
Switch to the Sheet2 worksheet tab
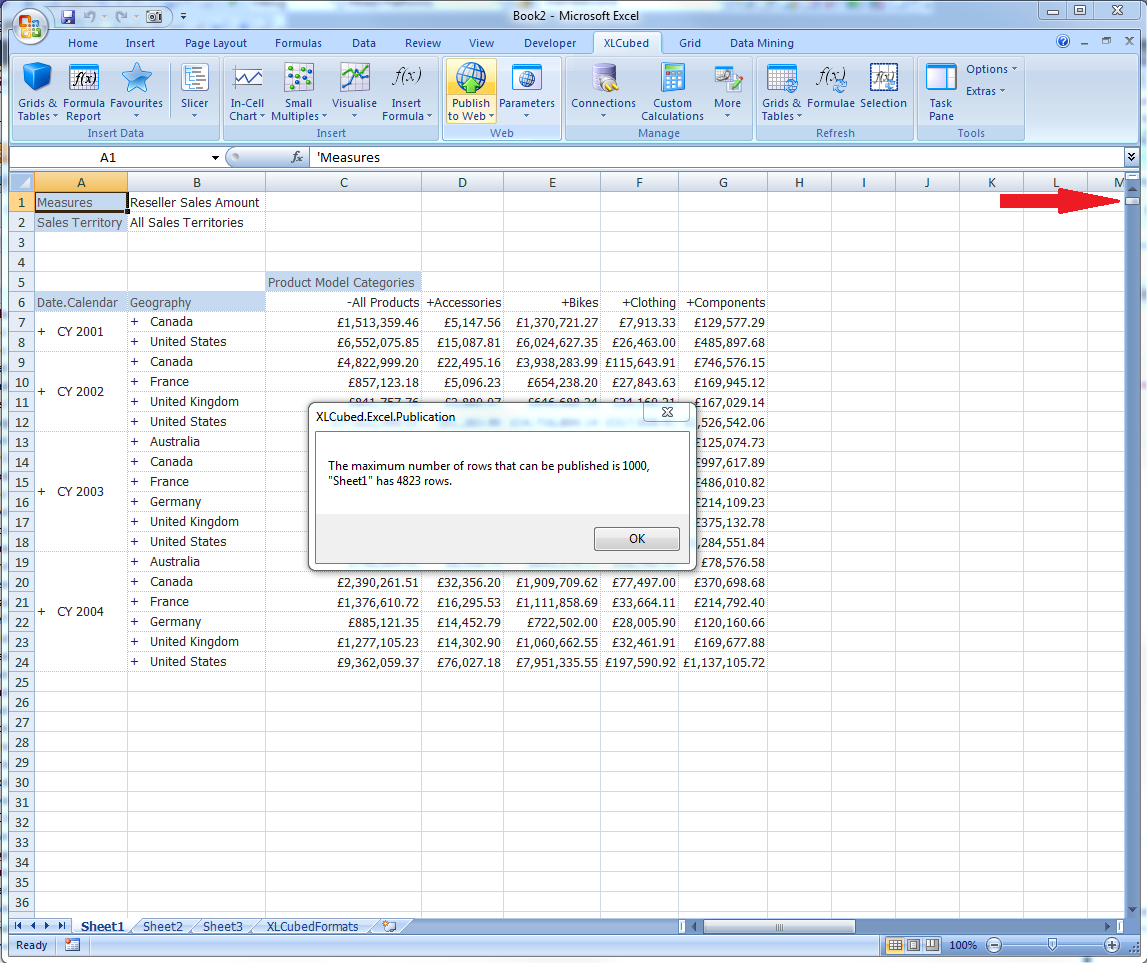click(162, 926)
